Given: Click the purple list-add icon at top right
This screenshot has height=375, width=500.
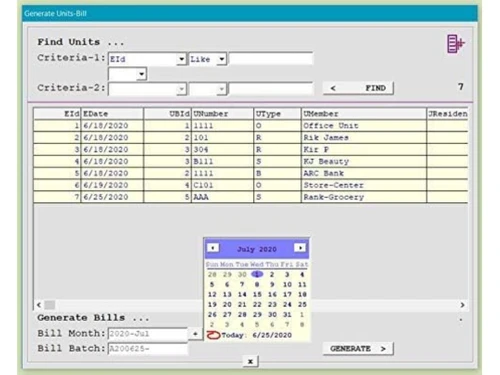Looking at the screenshot, I should coord(456,44).
